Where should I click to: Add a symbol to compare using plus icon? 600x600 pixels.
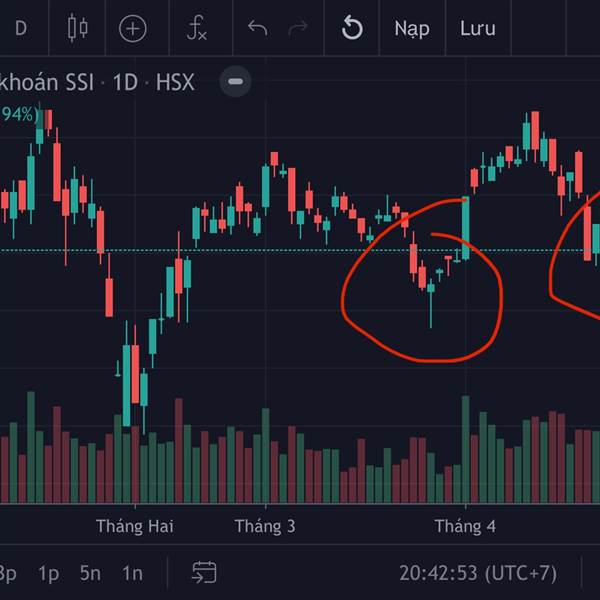133,29
